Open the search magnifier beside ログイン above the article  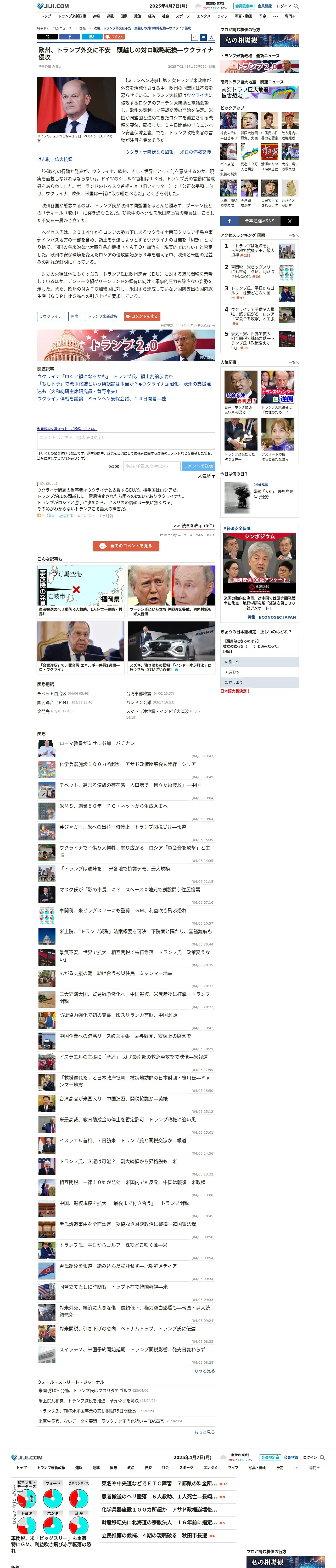296,6
